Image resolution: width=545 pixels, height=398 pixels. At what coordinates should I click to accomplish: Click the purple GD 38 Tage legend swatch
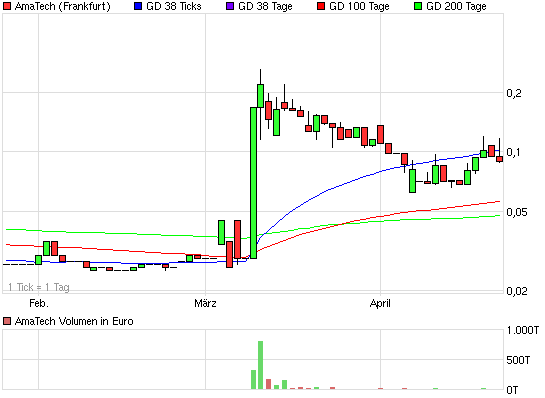tap(230, 6)
